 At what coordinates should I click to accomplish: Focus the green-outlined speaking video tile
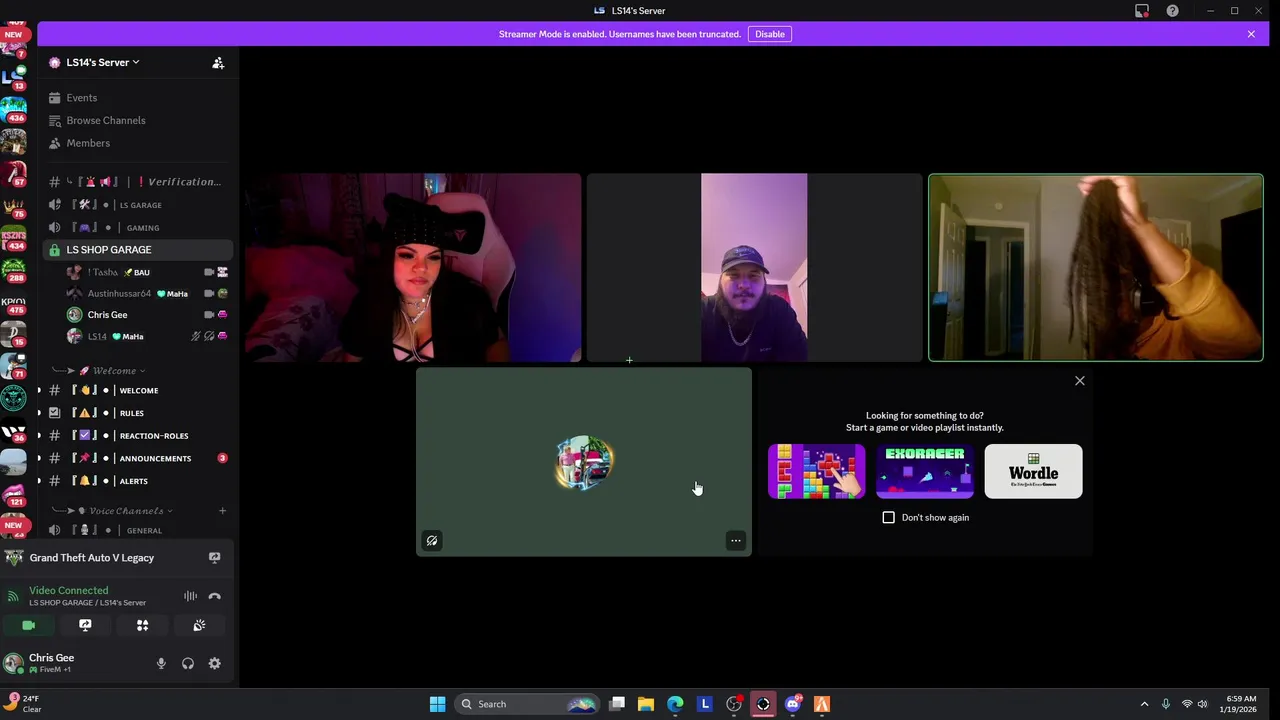click(1096, 267)
